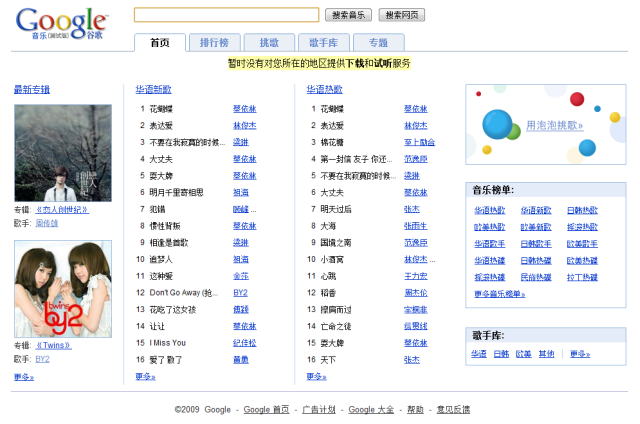
Task: Open 华语 in the 歌手库 panel
Action: pos(479,354)
